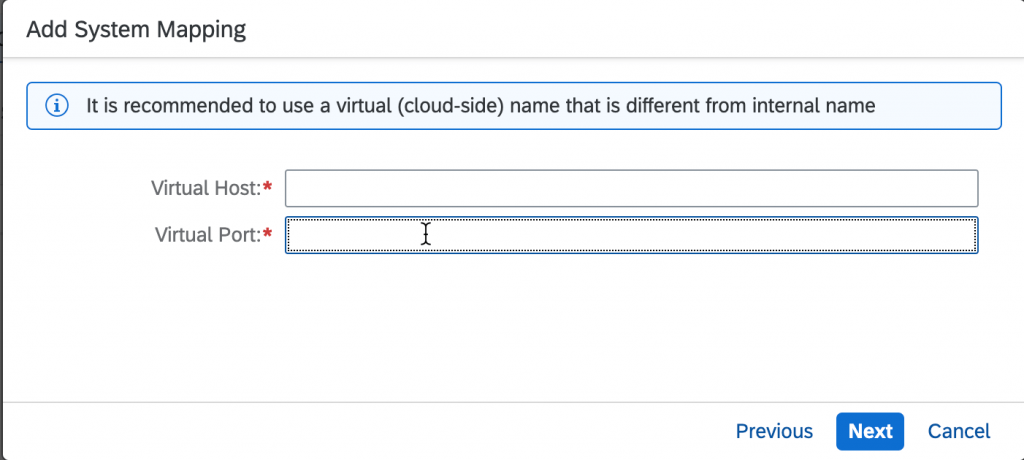
Task: Go back with the Previous button
Action: coord(774,431)
